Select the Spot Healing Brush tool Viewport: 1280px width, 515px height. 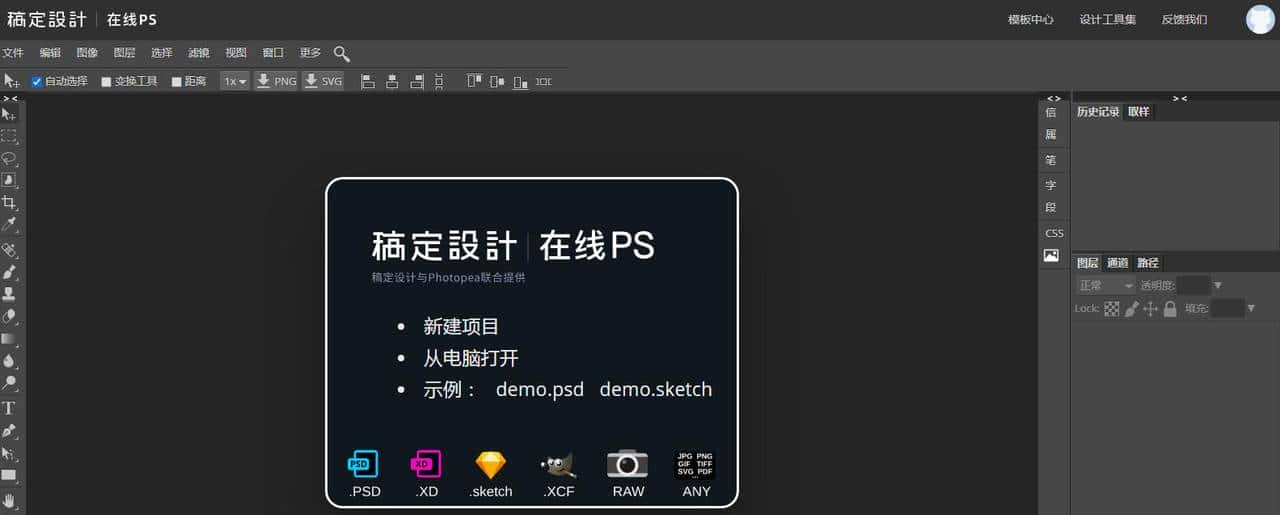pos(10,250)
